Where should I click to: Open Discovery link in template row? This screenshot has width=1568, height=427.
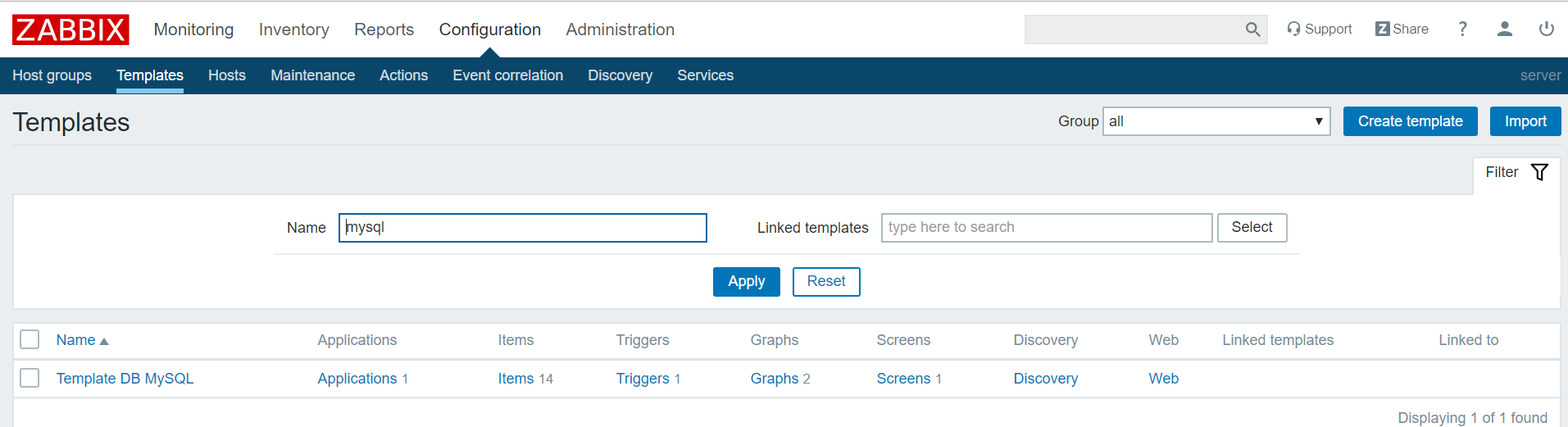coord(1045,379)
